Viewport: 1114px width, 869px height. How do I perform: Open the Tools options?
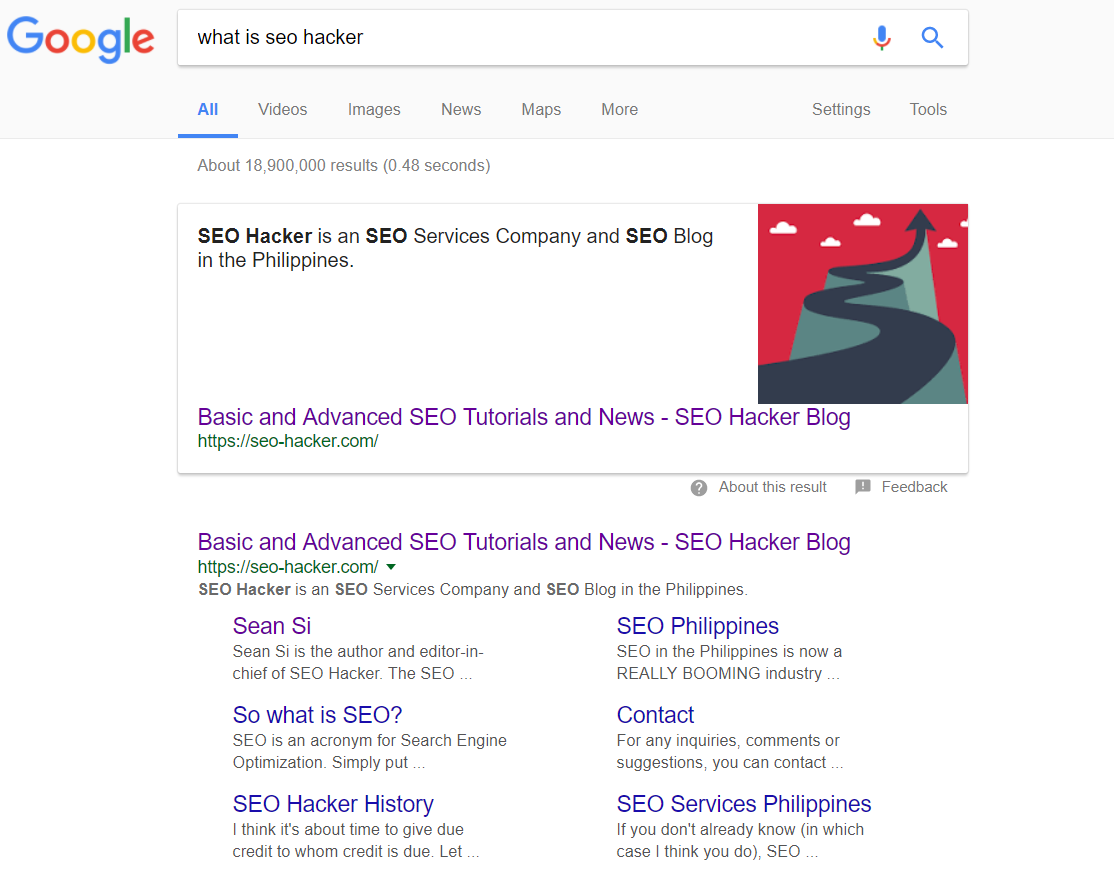point(928,109)
